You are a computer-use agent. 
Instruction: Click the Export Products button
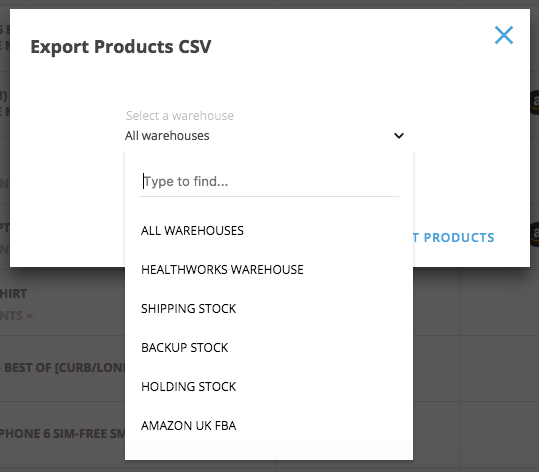tap(454, 238)
